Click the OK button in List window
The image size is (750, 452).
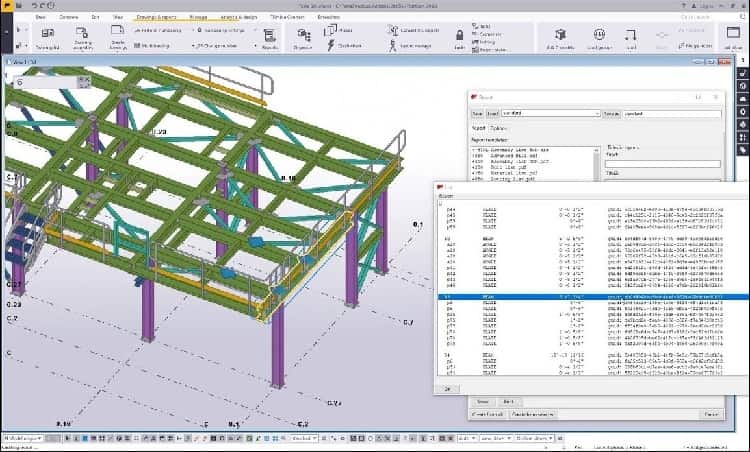click(446, 387)
